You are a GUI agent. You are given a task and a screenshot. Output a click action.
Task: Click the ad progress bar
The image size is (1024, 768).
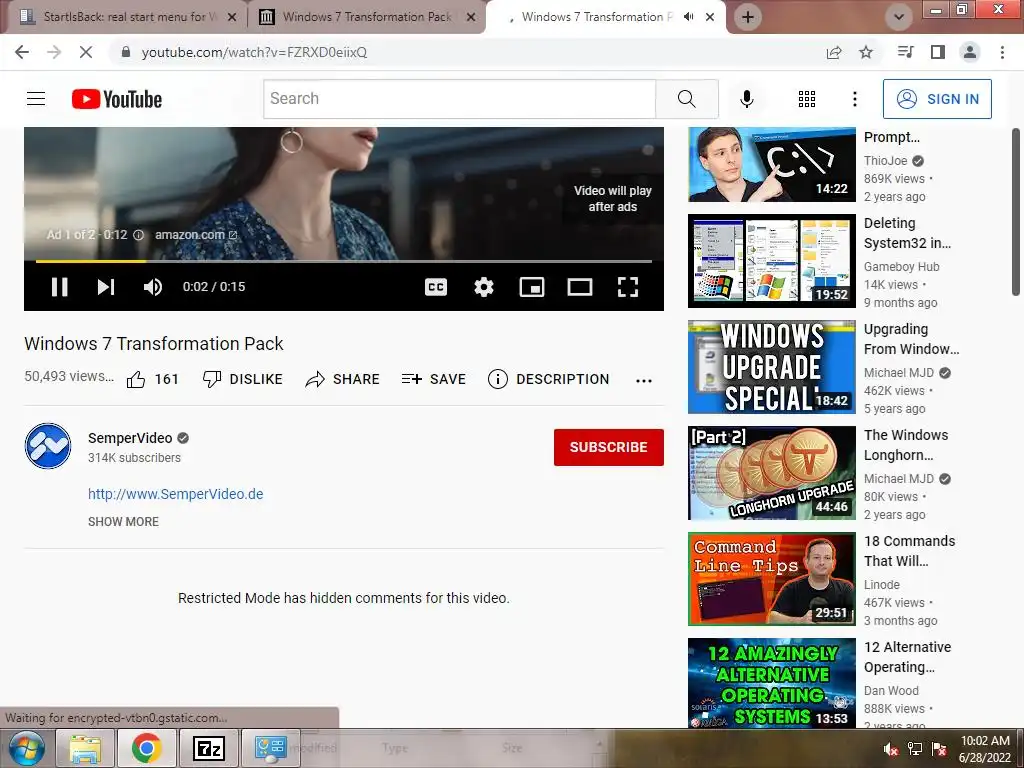(344, 261)
